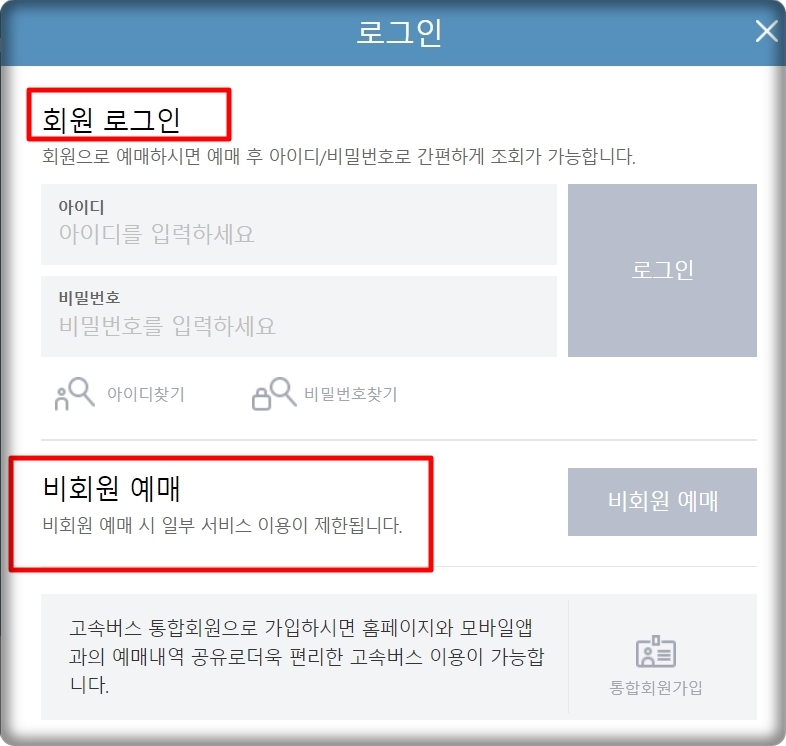The image size is (786, 746).
Task: Open the 아이디찾기 text link
Action: coord(146,394)
